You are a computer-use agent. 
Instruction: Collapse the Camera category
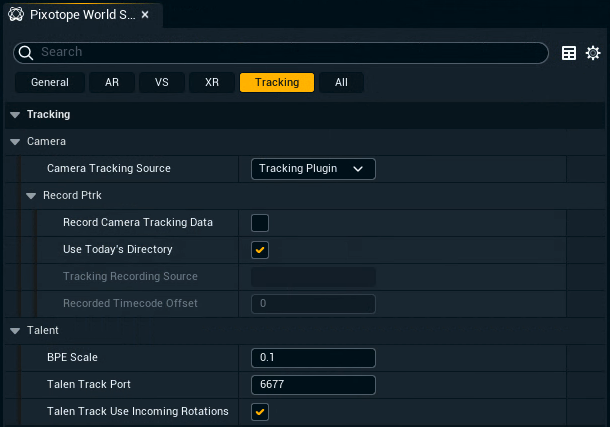tap(15, 142)
